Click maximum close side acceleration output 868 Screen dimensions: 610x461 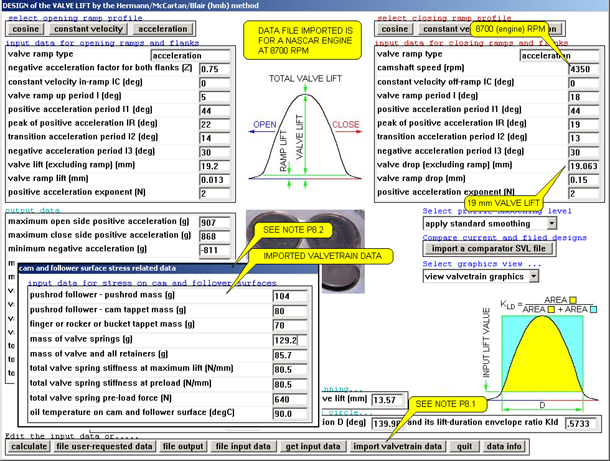coord(215,236)
